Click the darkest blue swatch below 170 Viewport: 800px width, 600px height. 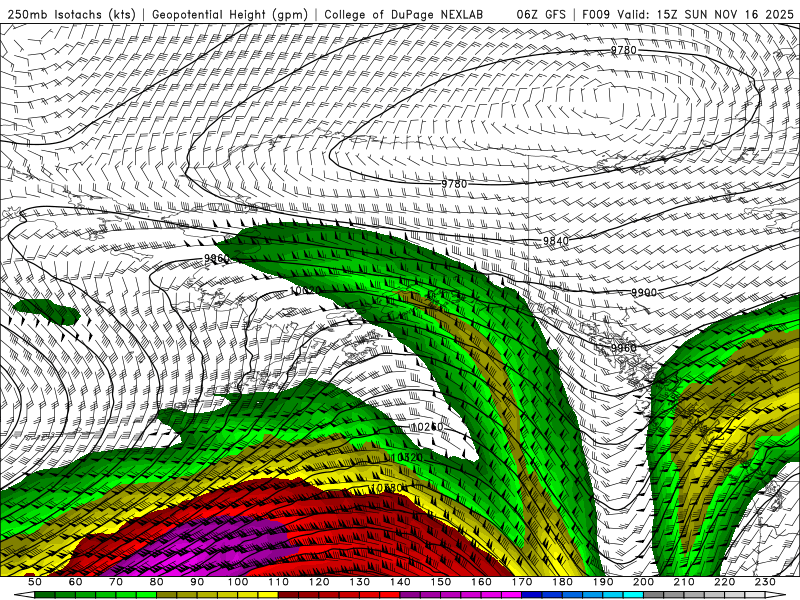click(532, 595)
